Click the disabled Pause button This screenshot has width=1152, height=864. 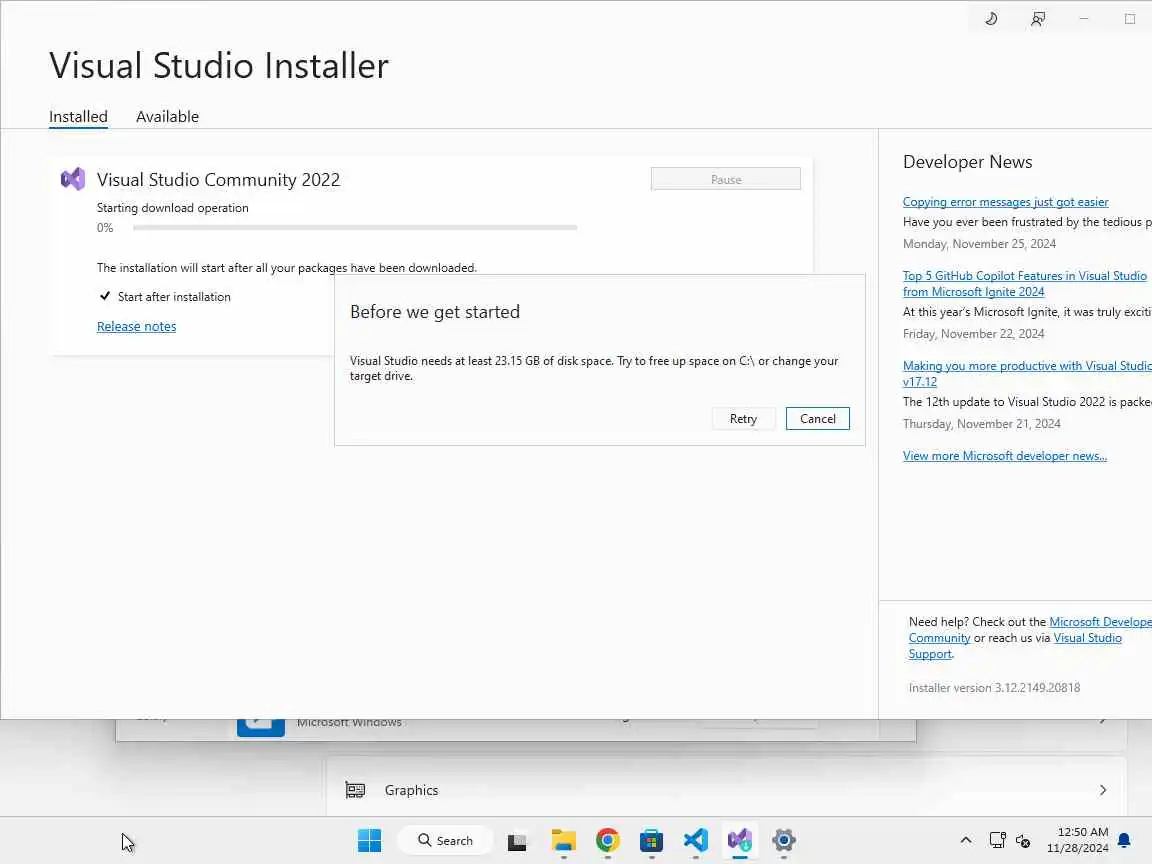point(726,179)
